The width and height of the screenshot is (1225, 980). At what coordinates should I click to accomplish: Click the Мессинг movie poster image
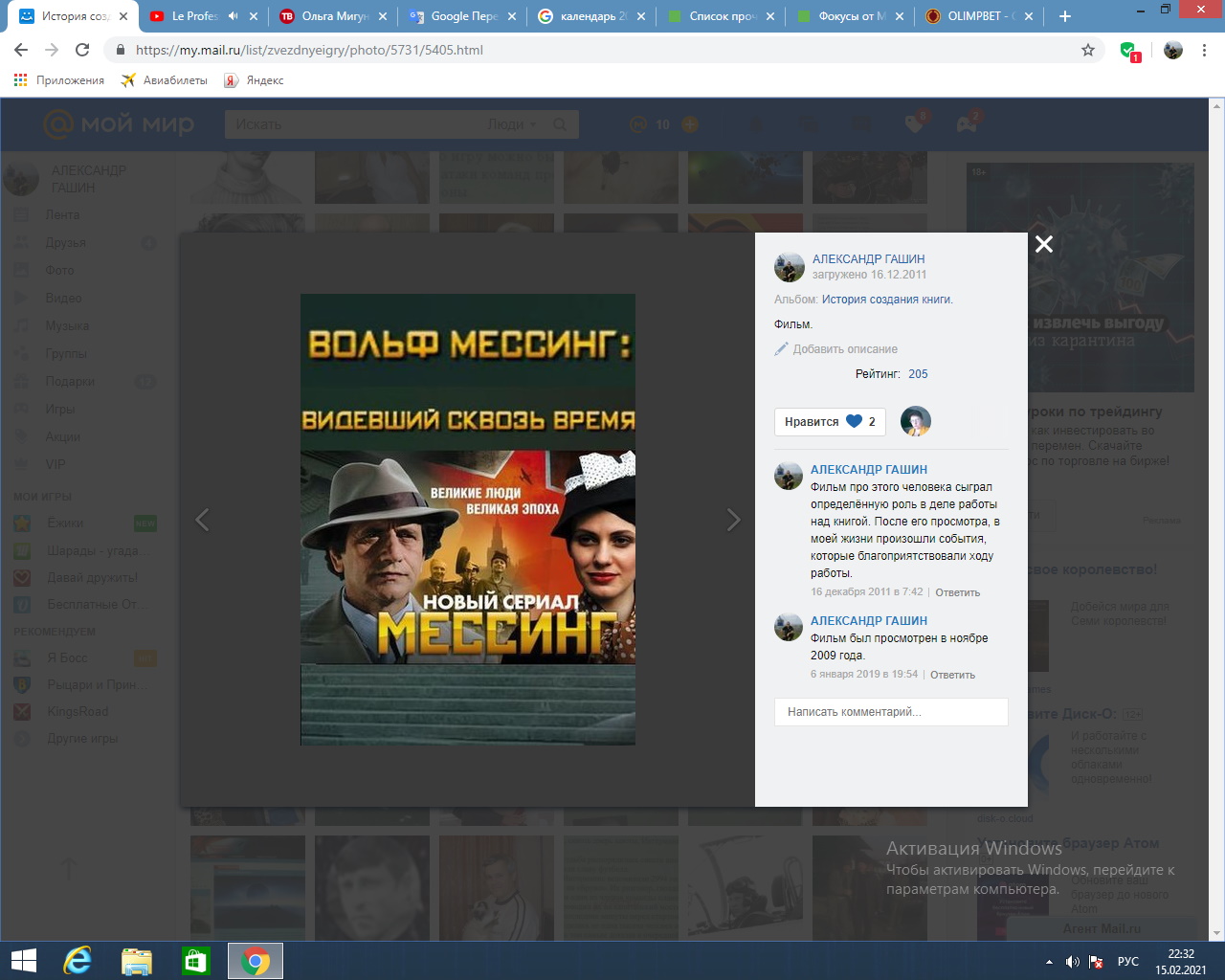(x=468, y=520)
